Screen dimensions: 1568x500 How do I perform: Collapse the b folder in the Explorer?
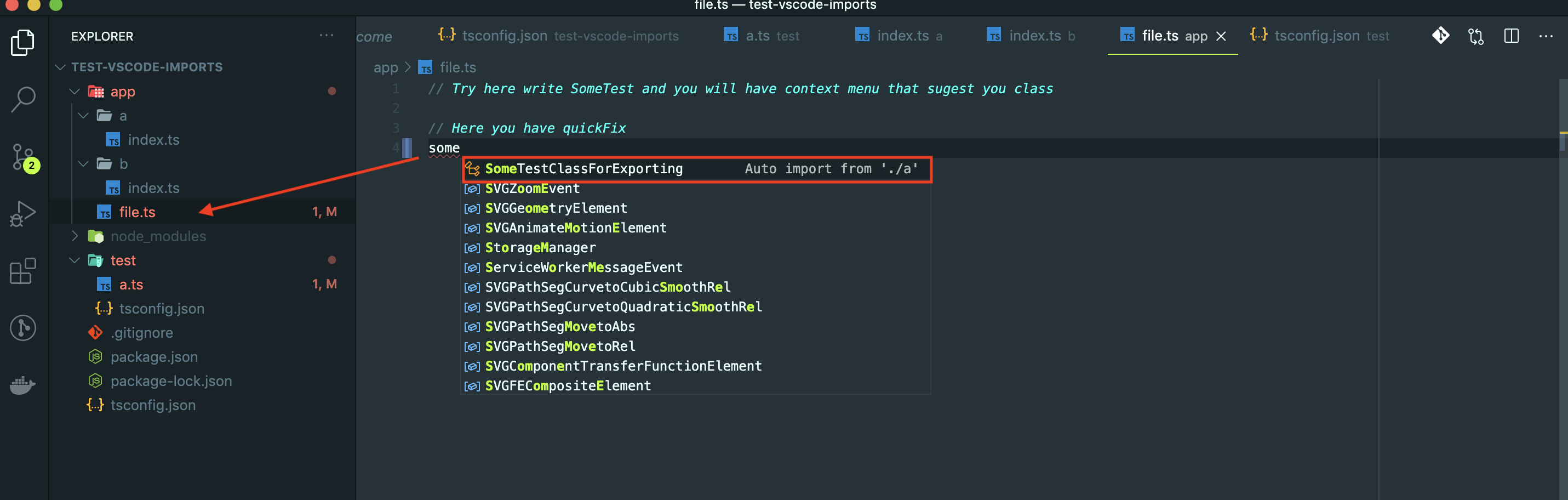(83, 163)
